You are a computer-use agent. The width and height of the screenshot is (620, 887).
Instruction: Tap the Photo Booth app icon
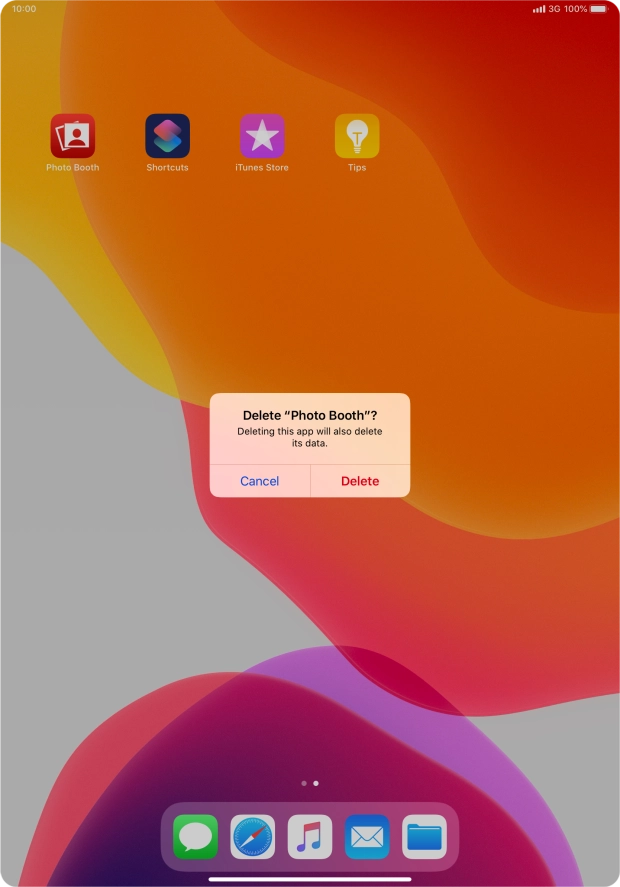tap(72, 136)
